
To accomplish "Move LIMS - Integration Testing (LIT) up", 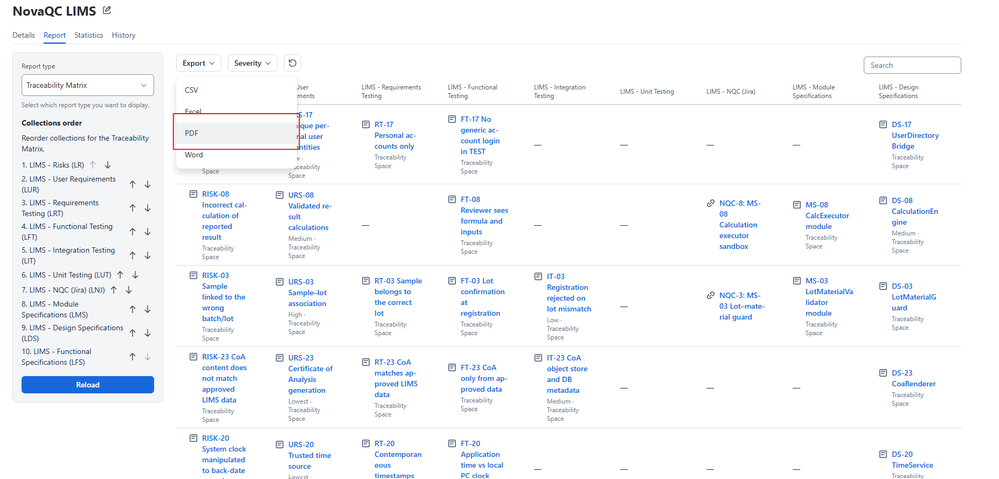I will click(133, 255).
